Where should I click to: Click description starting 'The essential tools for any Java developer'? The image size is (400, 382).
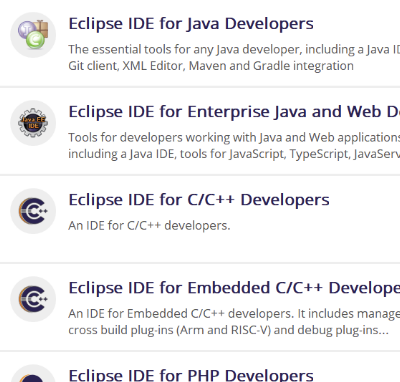click(234, 50)
